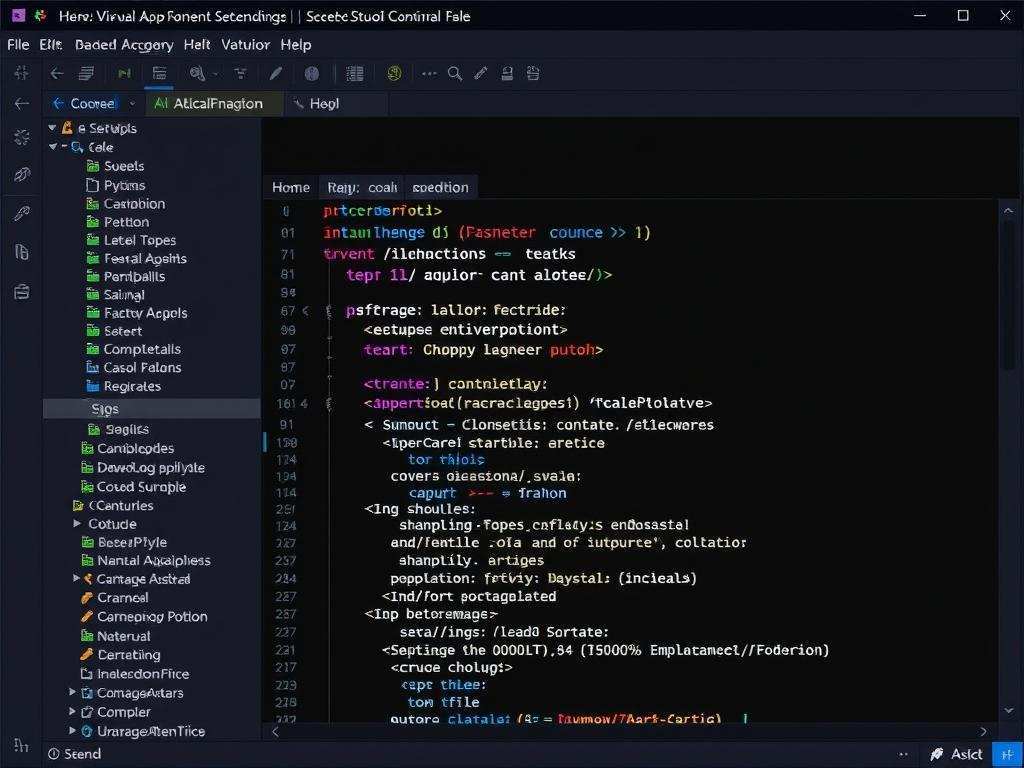Screen dimensions: 1024x768
Task: Open the File menu
Action: pyautogui.click(x=18, y=45)
